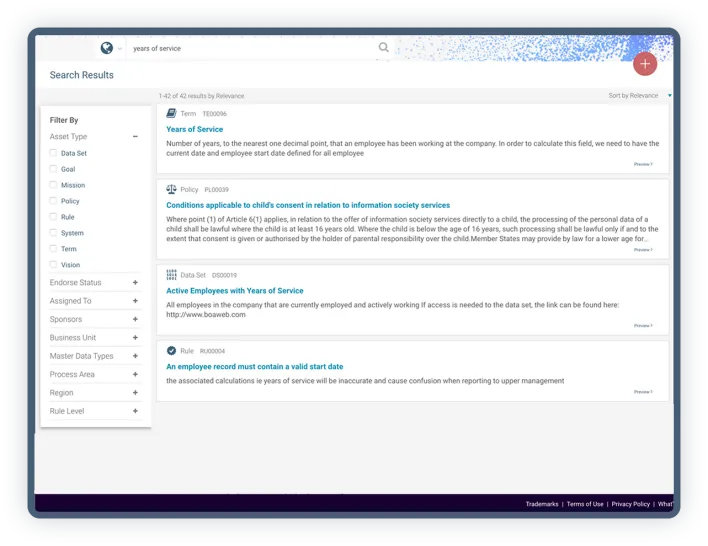Screen dimensions: 708x546
Task: Click the Policy scales icon
Action: click(171, 189)
